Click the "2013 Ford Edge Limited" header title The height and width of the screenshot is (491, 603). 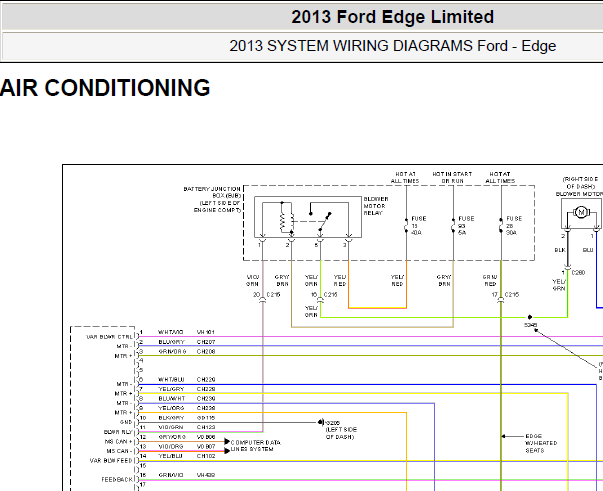392,17
